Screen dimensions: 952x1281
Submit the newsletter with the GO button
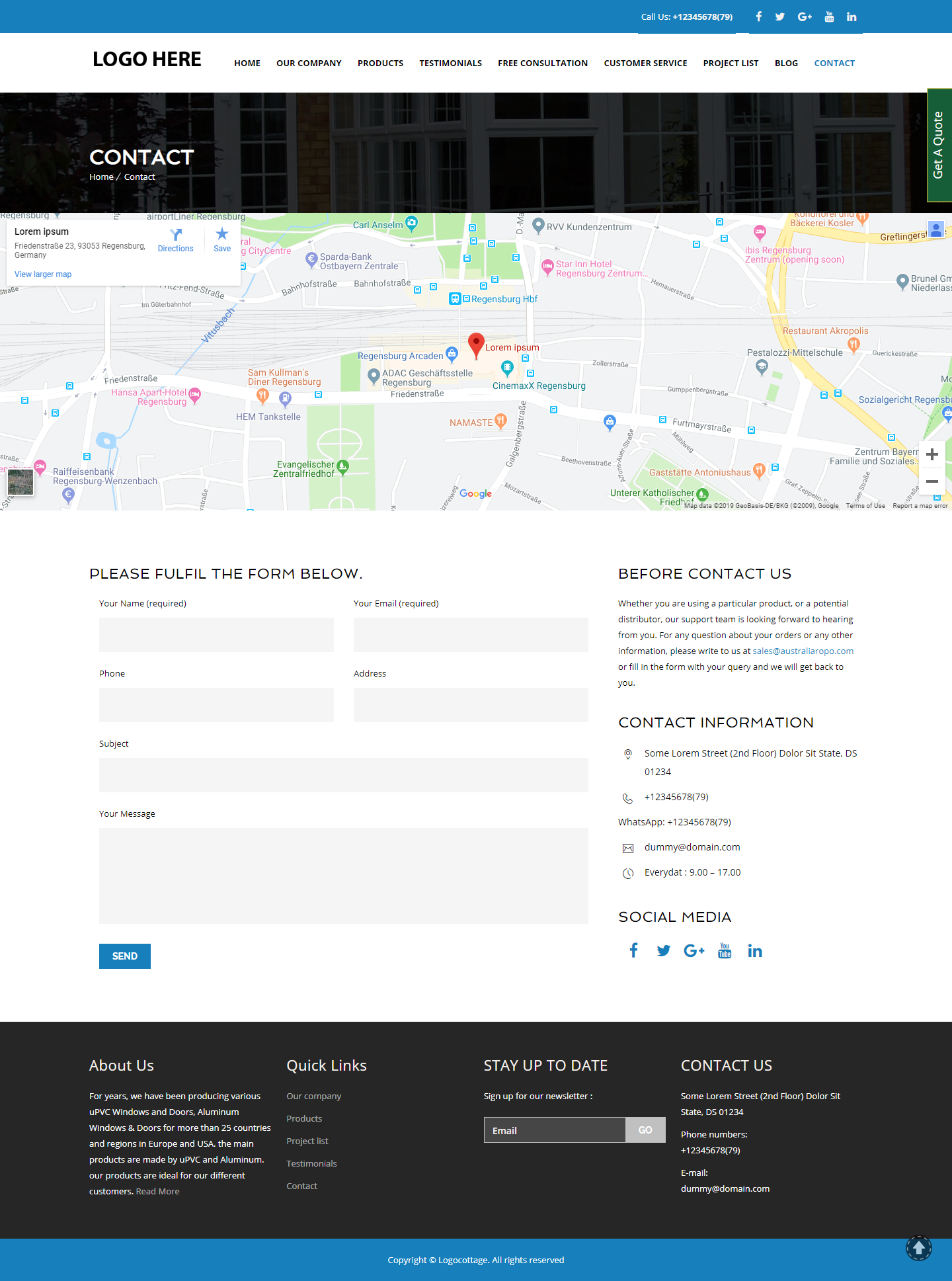pos(645,1130)
